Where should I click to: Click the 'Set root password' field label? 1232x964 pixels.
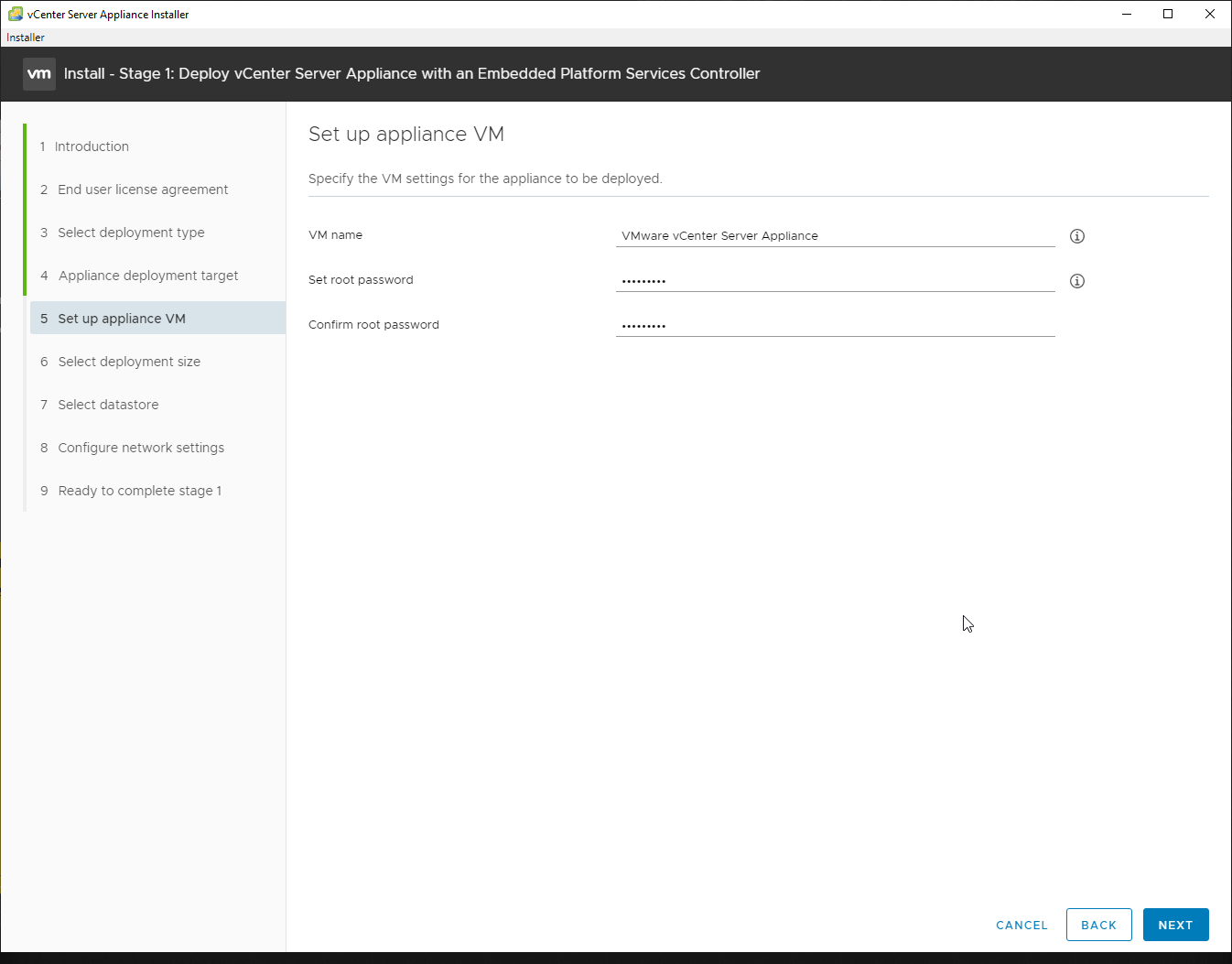[361, 280]
